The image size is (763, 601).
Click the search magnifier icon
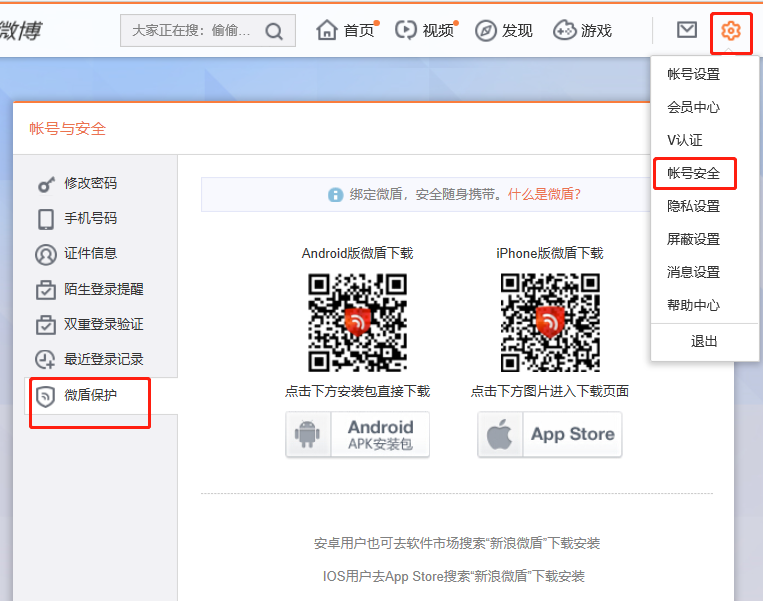(274, 31)
